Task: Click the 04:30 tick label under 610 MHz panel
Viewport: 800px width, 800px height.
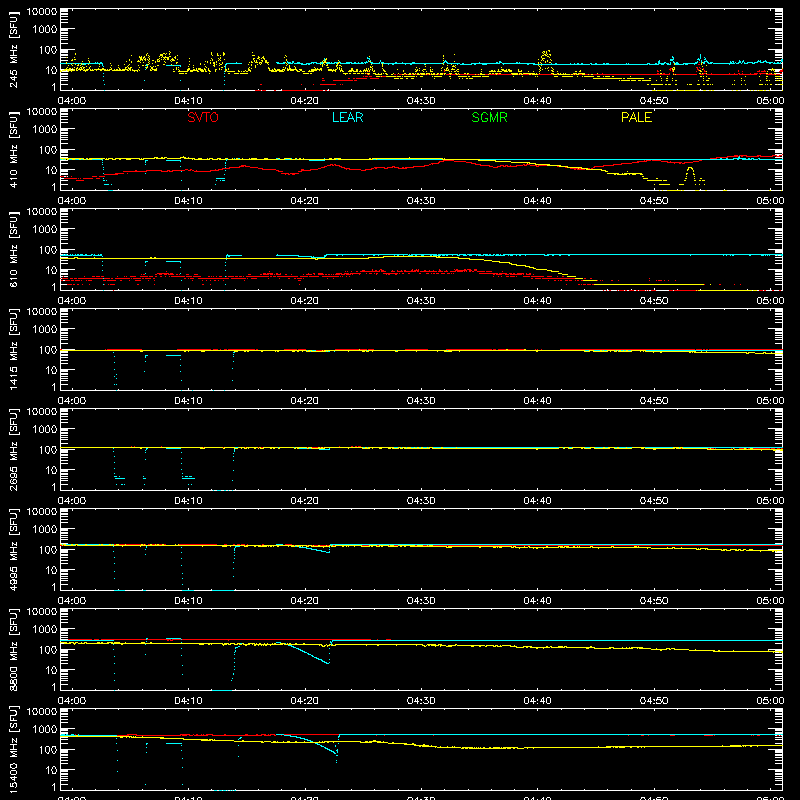Action: [x=420, y=301]
